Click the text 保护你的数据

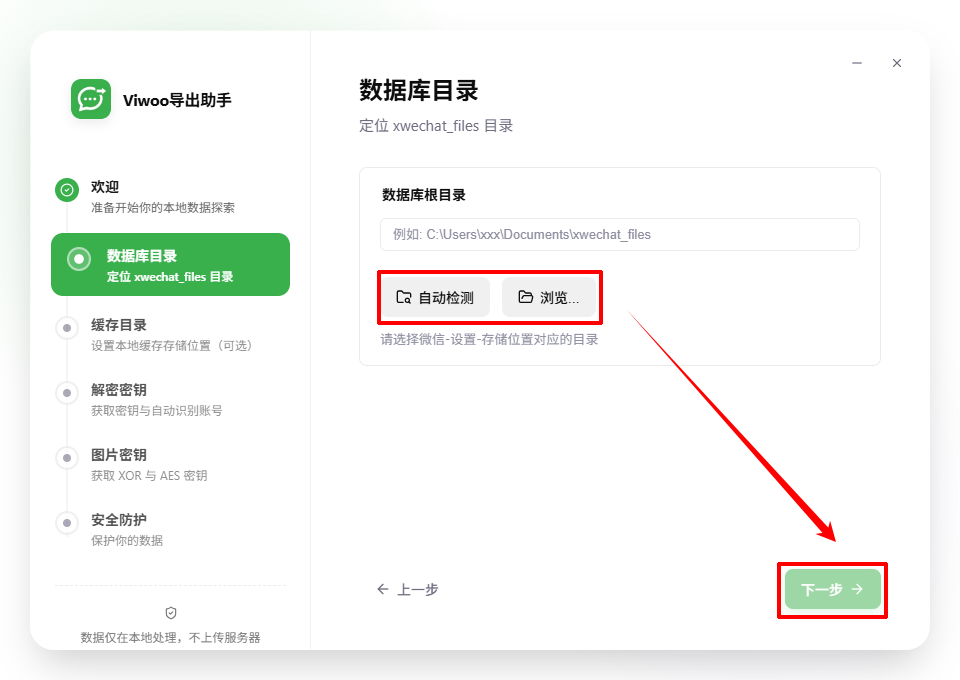[127, 540]
